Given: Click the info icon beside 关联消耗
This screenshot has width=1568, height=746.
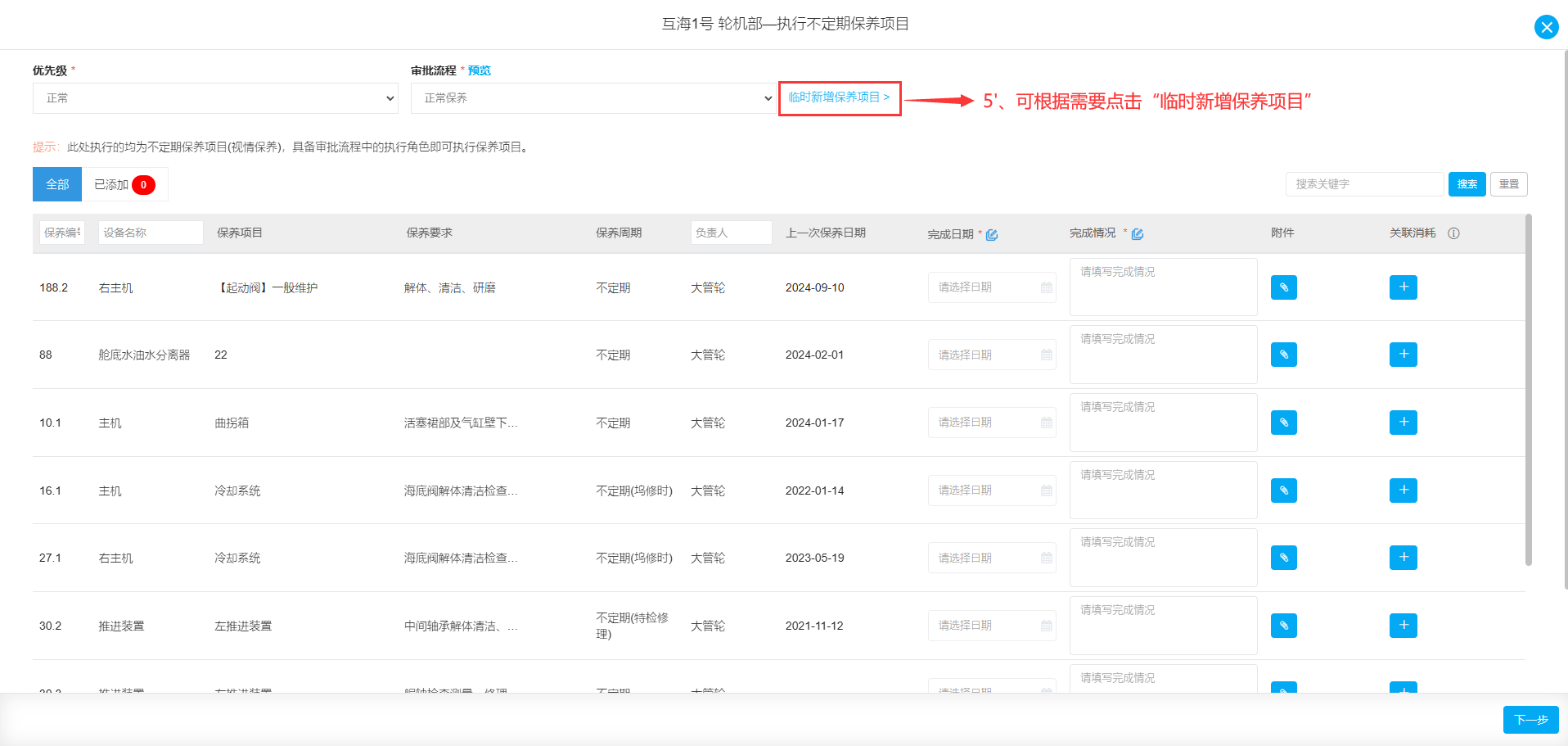Looking at the screenshot, I should click(1453, 233).
